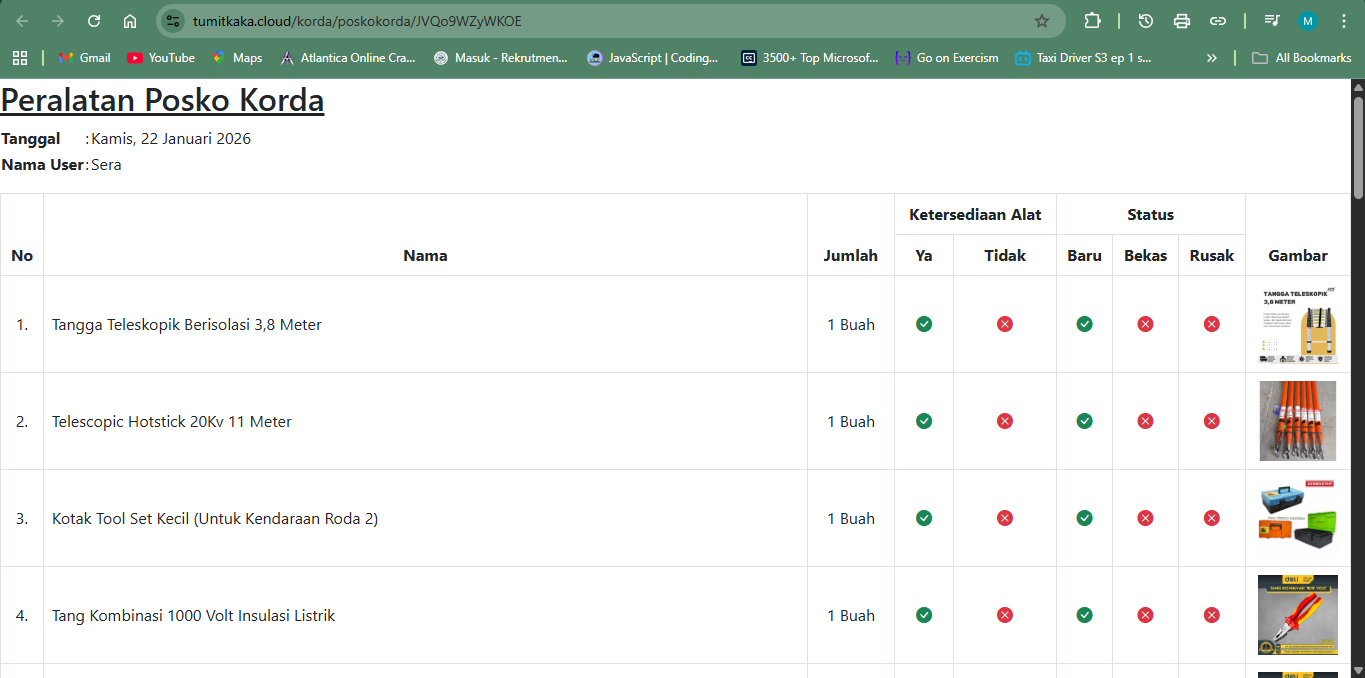Expand hidden bookmarks with the chevron
1365x678 pixels.
tap(1212, 58)
